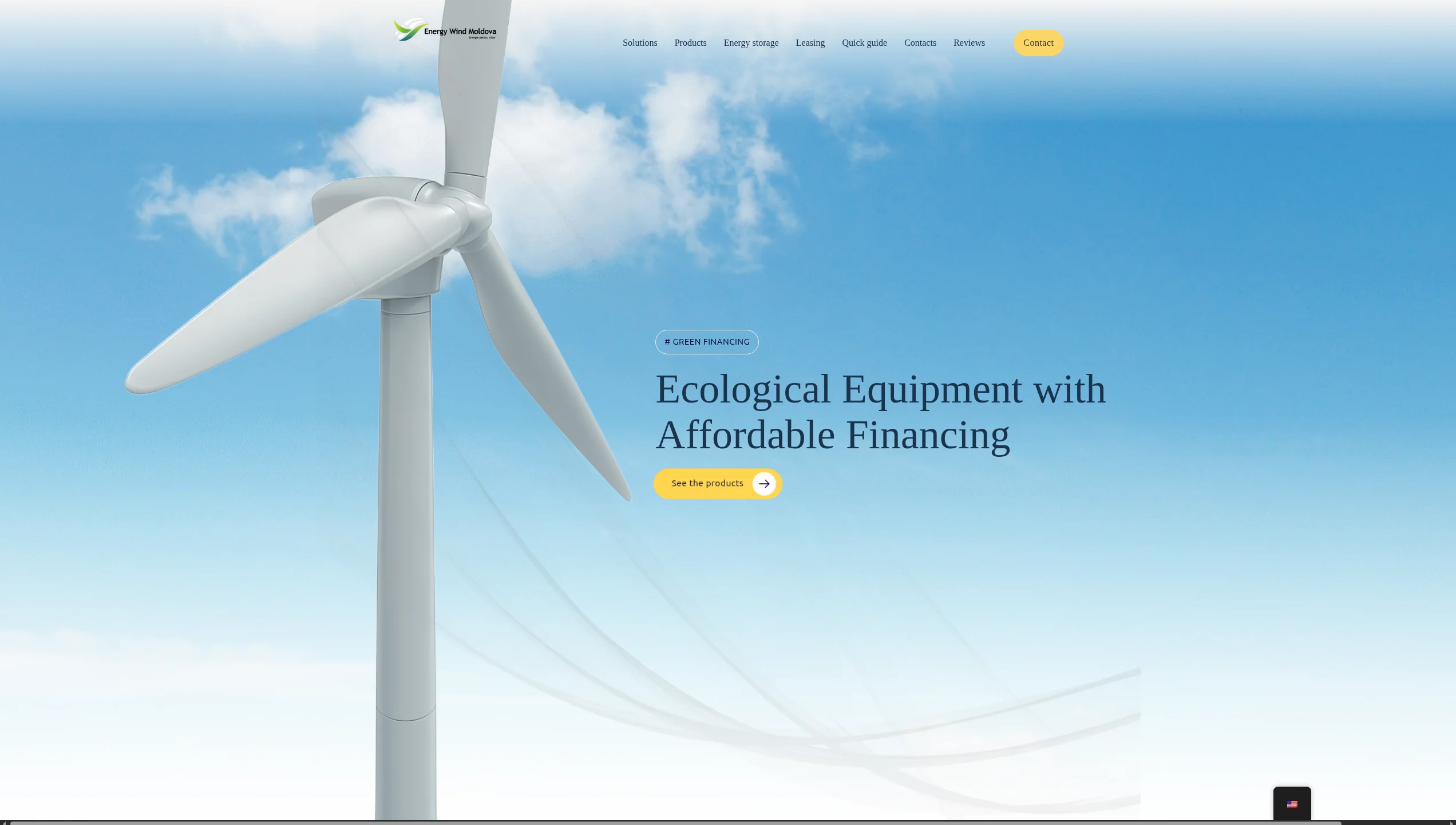Click the Energy Wind Moldova logo
Viewport: 1456px width, 825px height.
coord(445,30)
